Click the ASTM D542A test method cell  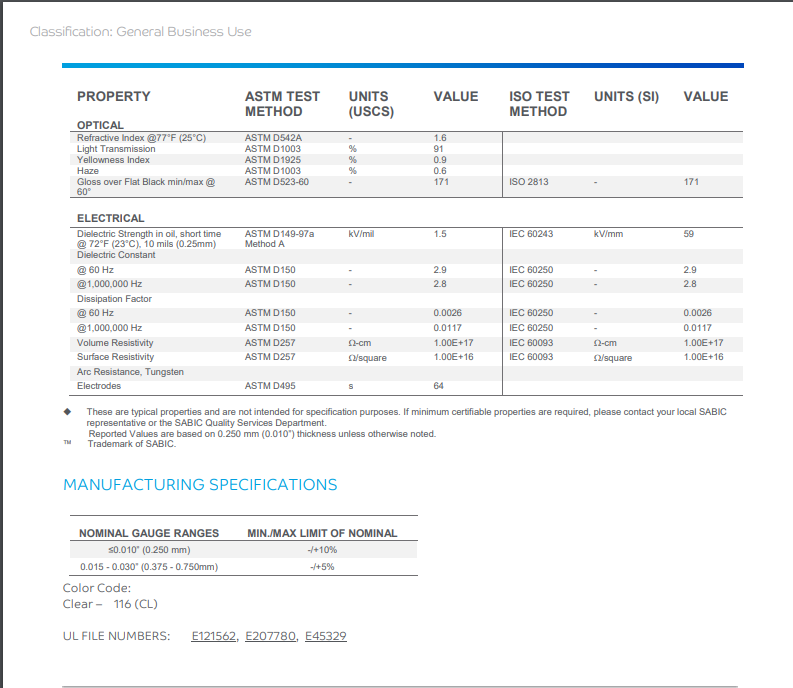point(273,138)
